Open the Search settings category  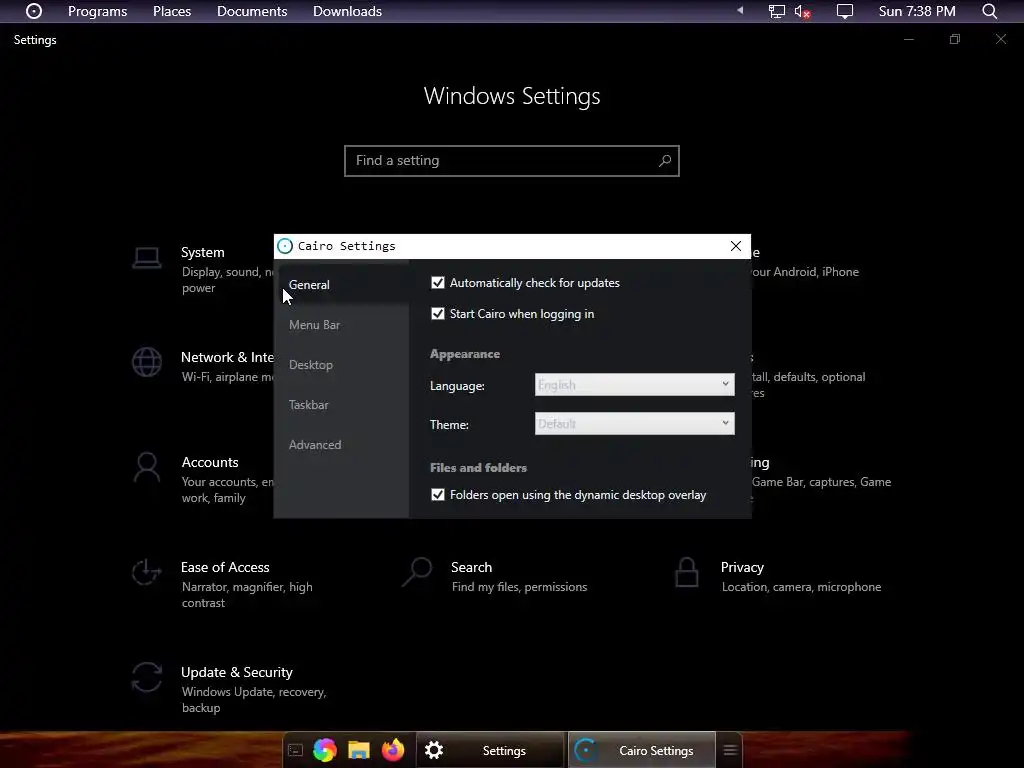[x=495, y=576]
